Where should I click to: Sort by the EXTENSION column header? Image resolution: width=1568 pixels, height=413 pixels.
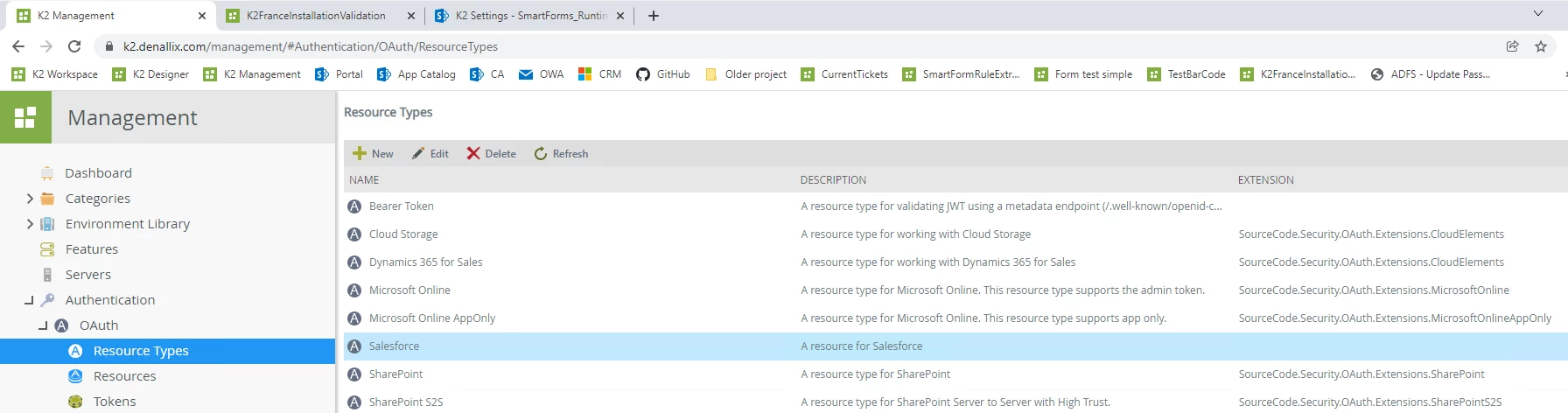coord(1265,180)
